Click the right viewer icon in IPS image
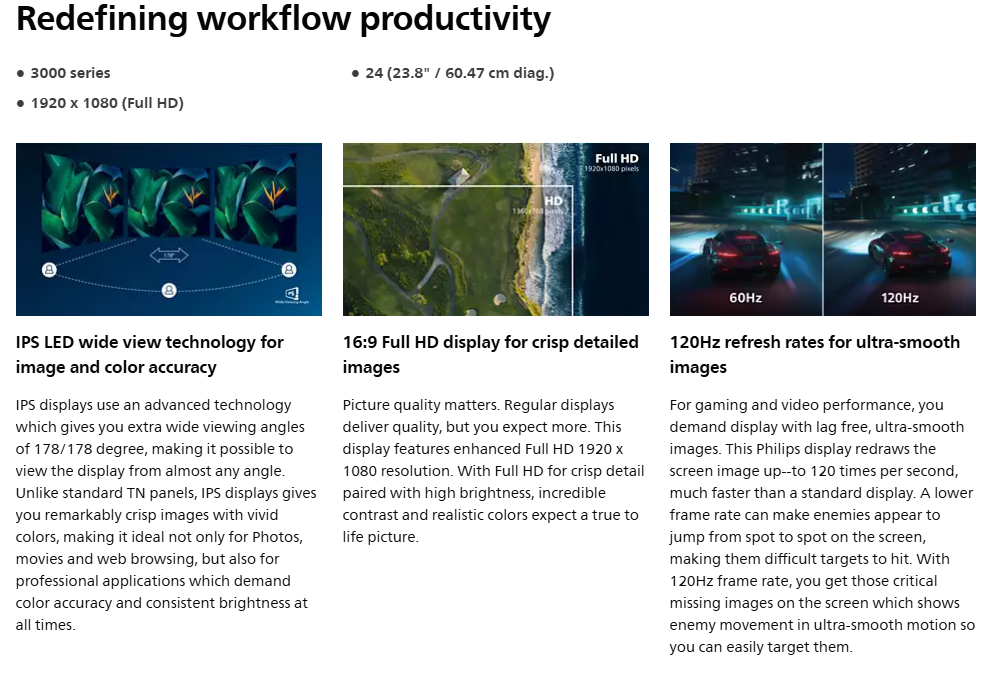The image size is (1003, 687). [x=289, y=270]
